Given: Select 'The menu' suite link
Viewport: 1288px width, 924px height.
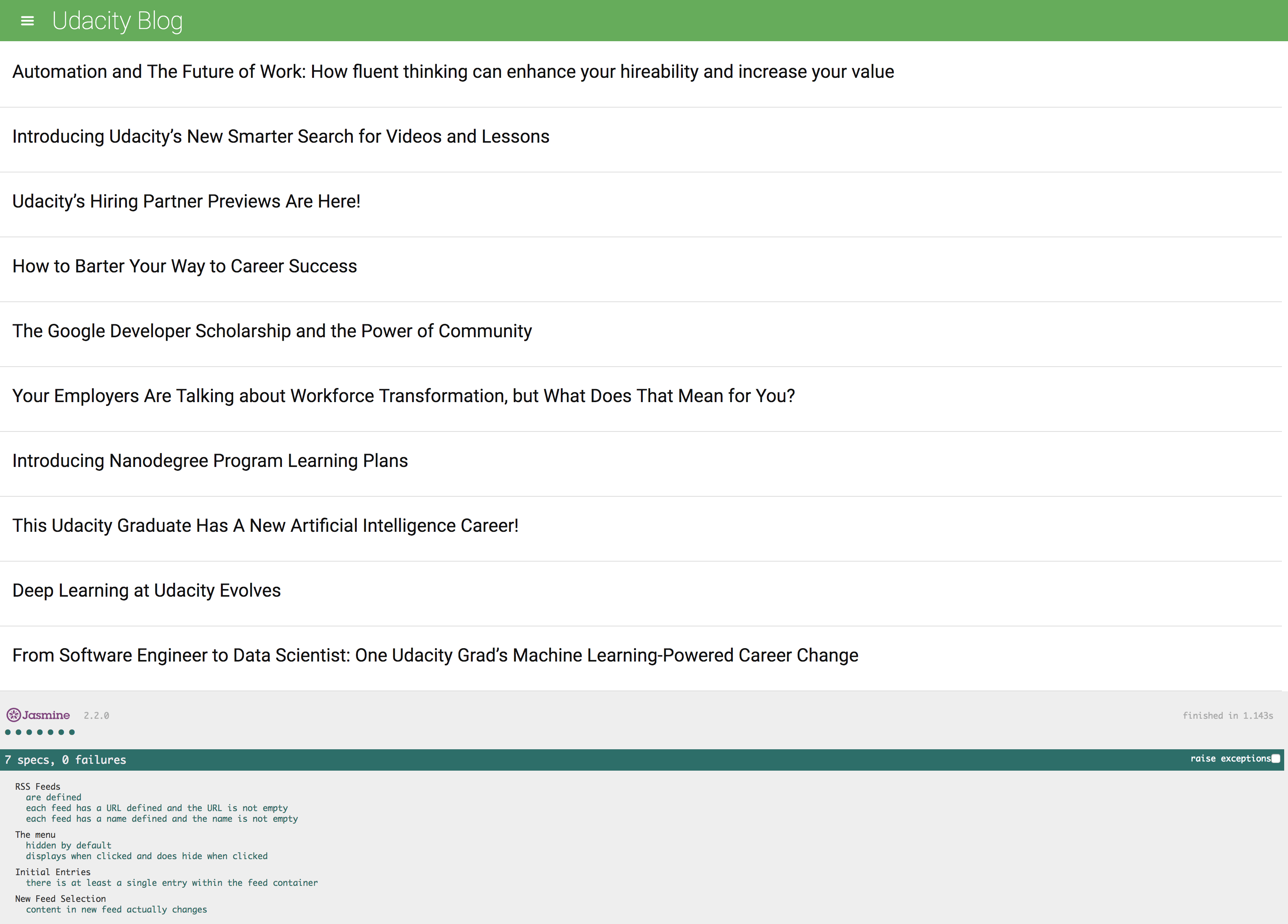Looking at the screenshot, I should (35, 835).
